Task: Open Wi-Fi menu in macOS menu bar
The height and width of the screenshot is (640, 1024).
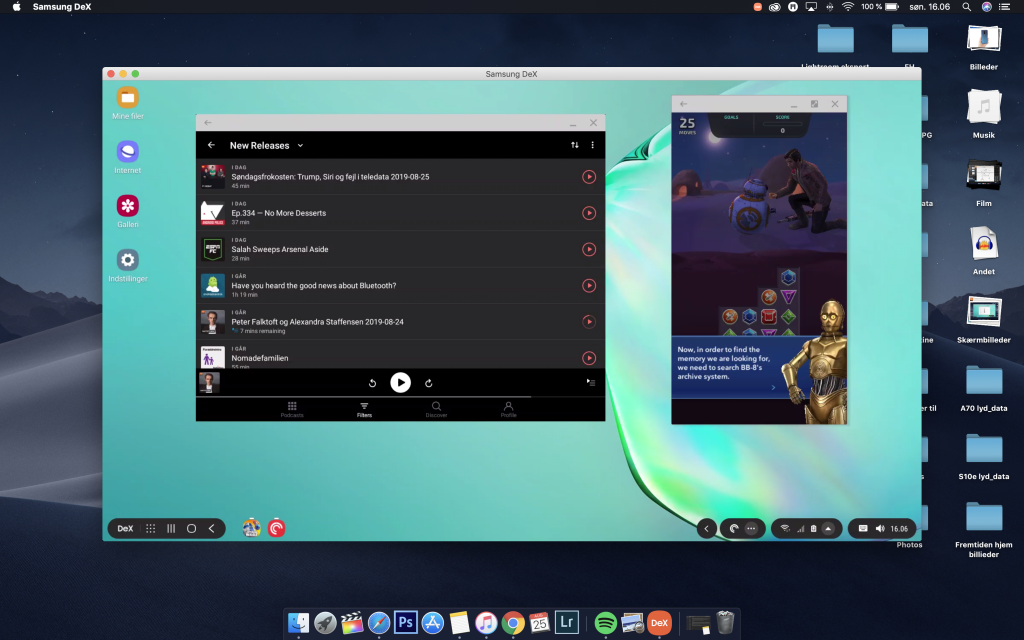Action: click(x=848, y=7)
